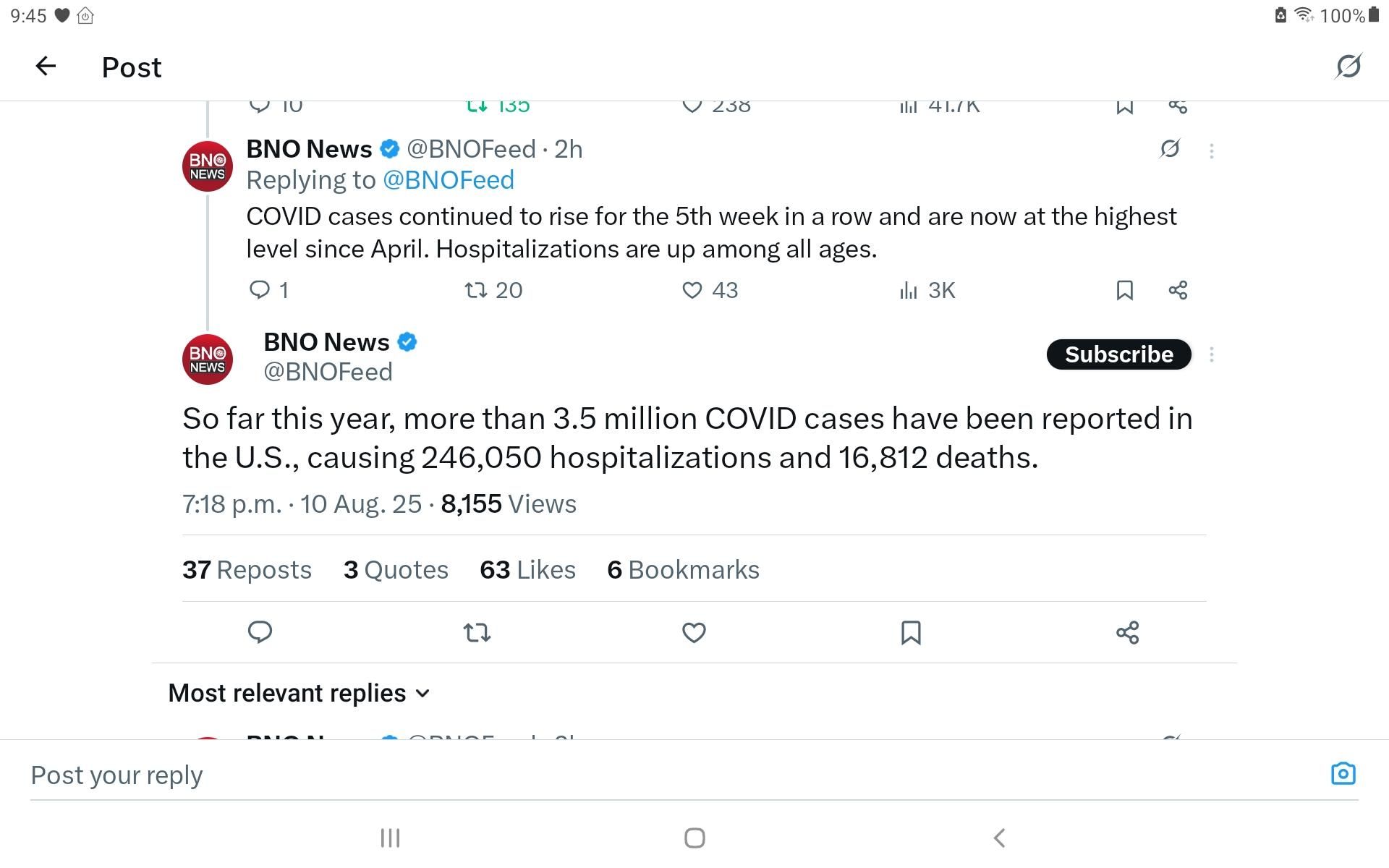Viewport: 1389px width, 868px height.
Task: Share the main post via share icon
Action: (x=1127, y=633)
